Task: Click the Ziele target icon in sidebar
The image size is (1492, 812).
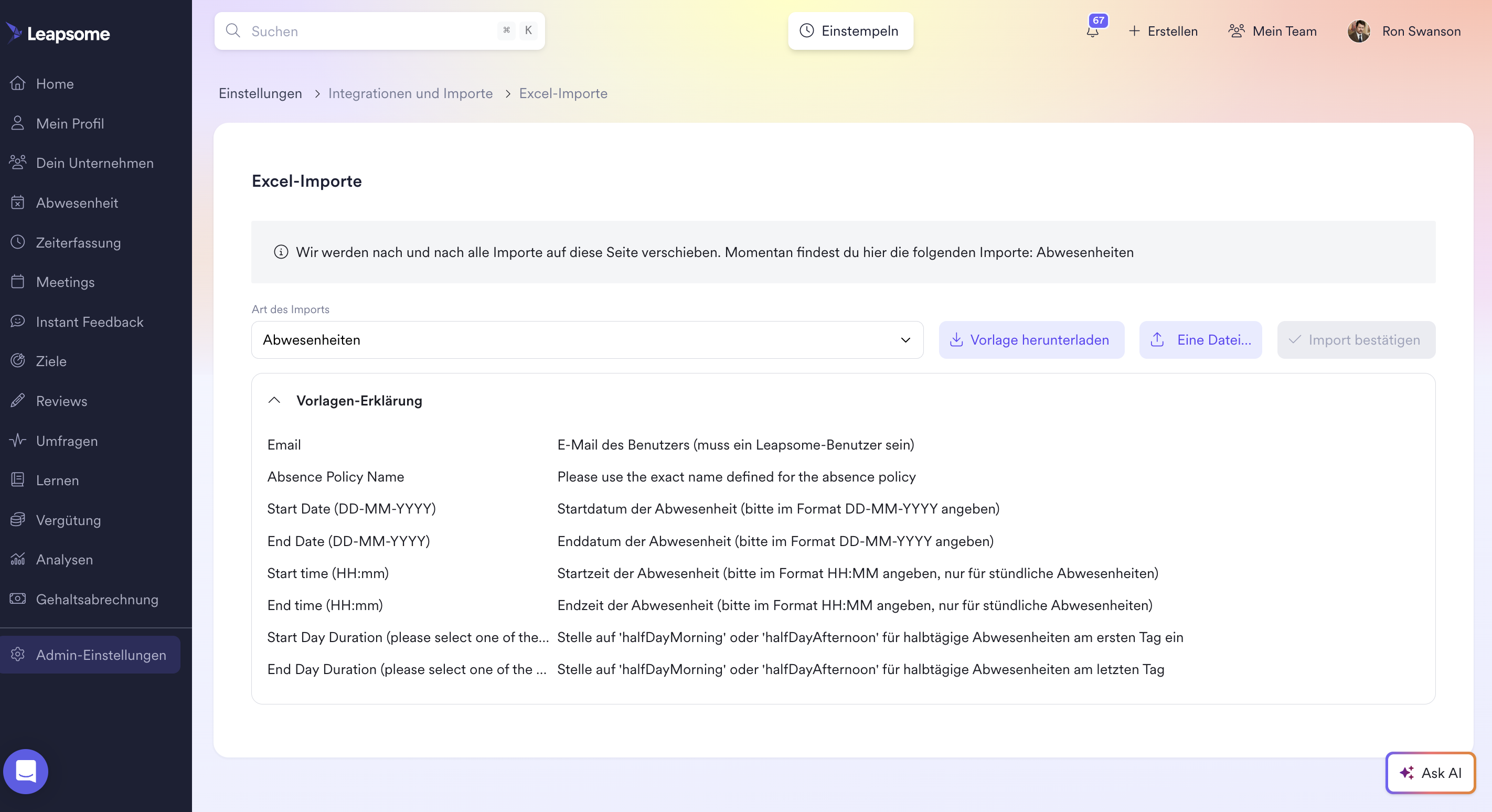Action: pyautogui.click(x=18, y=361)
